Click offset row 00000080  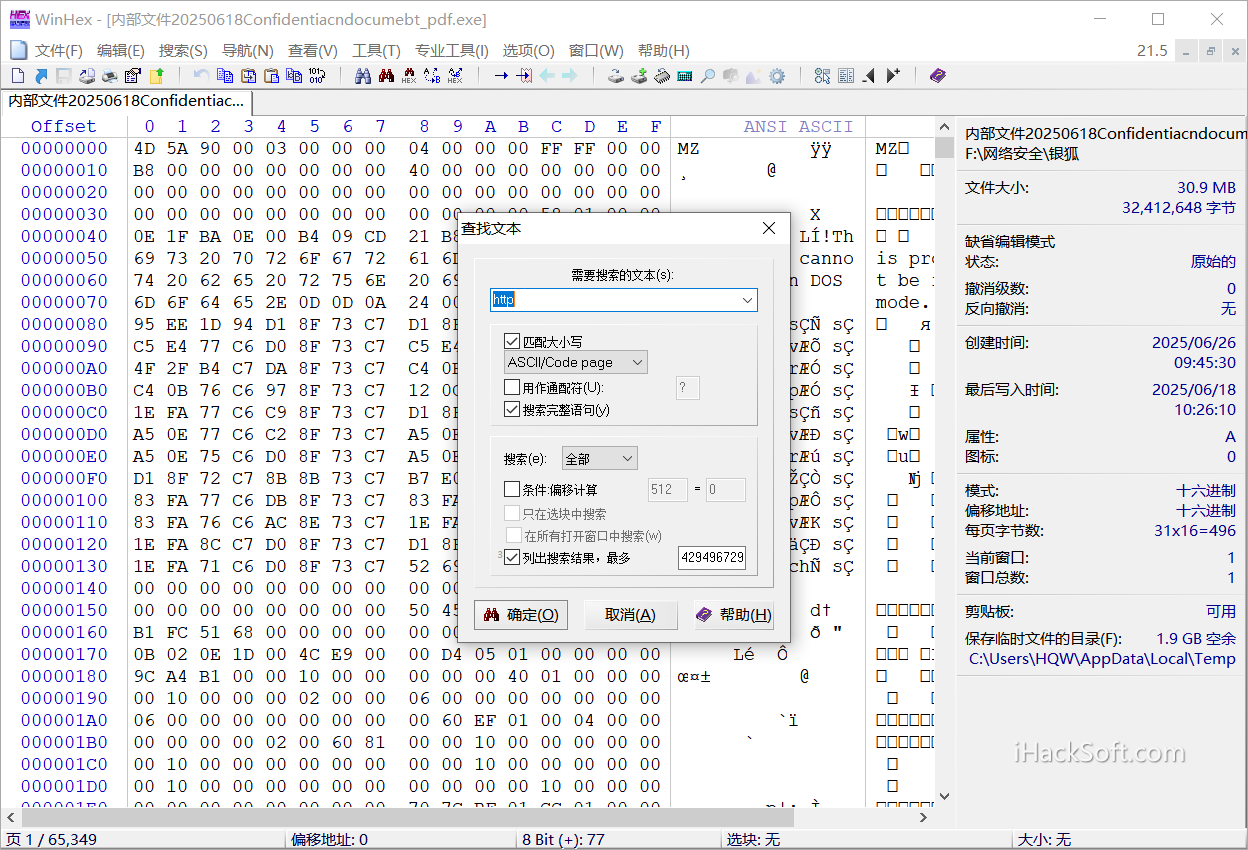[x=64, y=324]
